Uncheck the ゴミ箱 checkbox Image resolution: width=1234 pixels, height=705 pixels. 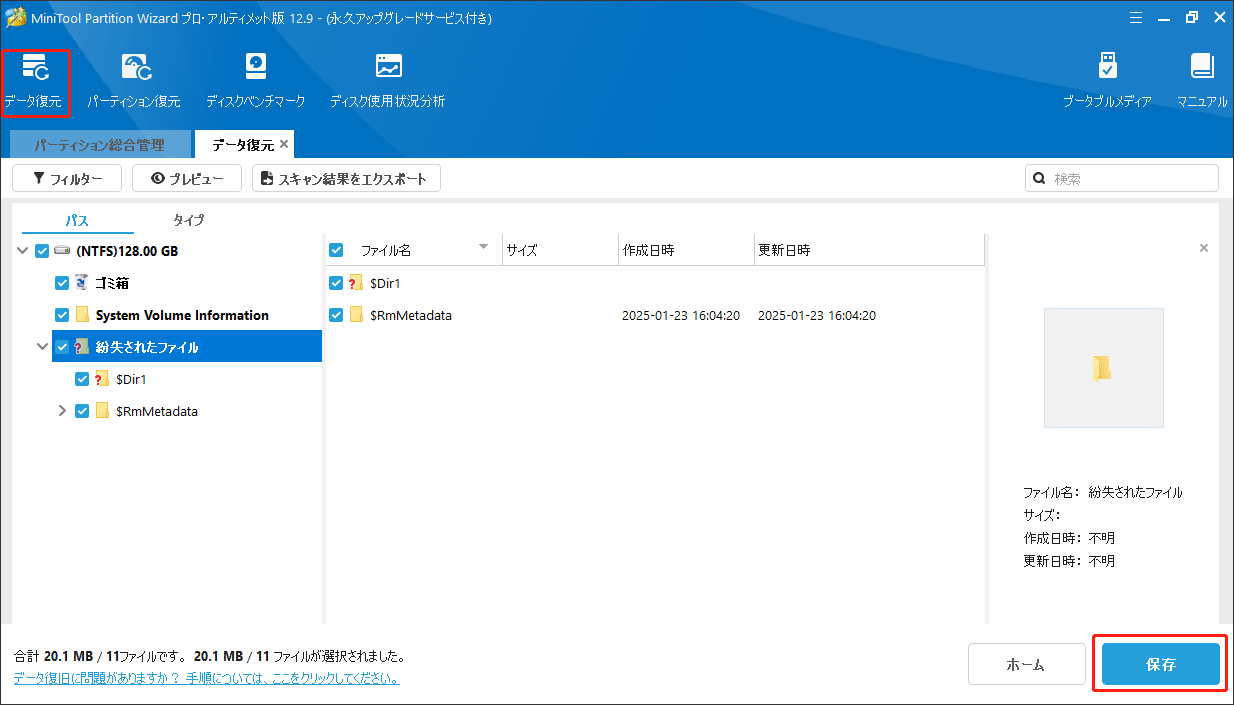pyautogui.click(x=62, y=283)
